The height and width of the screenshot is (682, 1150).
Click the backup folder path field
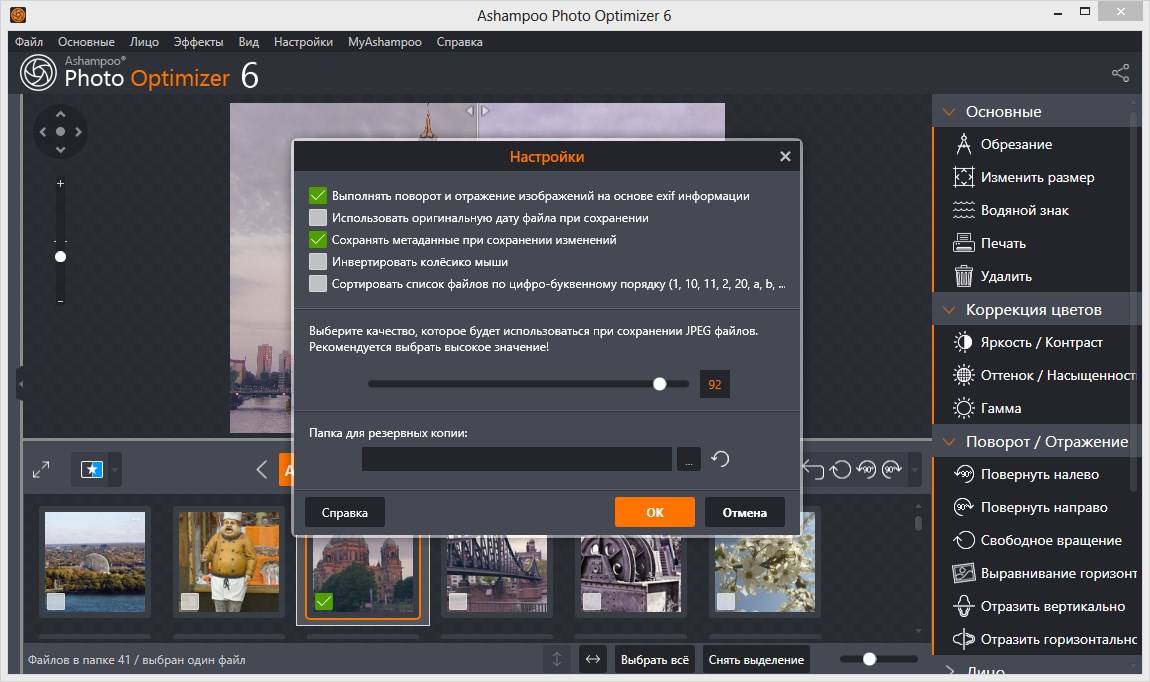[x=516, y=459]
